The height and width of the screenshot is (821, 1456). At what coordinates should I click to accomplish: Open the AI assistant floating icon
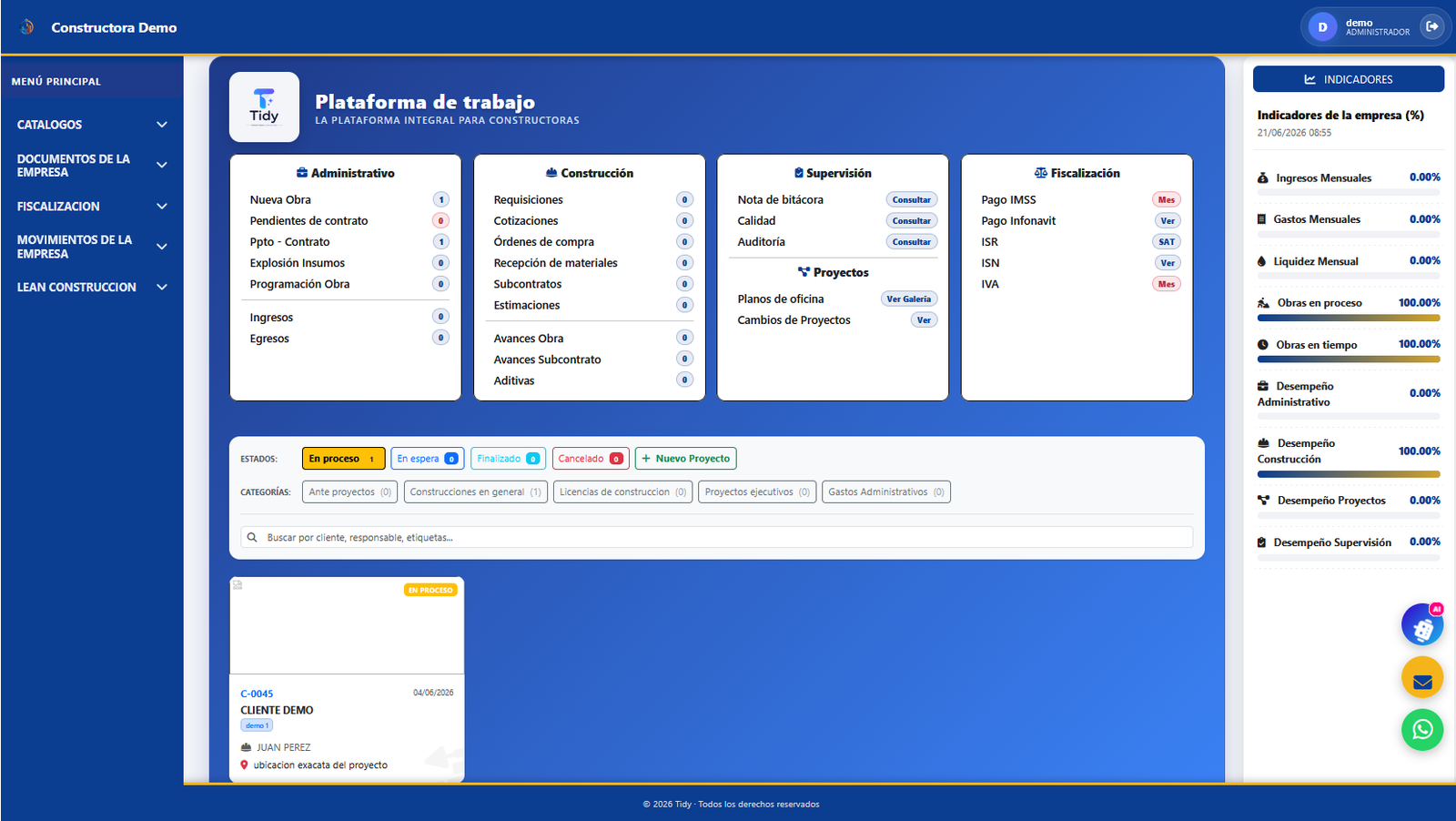pos(1422,625)
